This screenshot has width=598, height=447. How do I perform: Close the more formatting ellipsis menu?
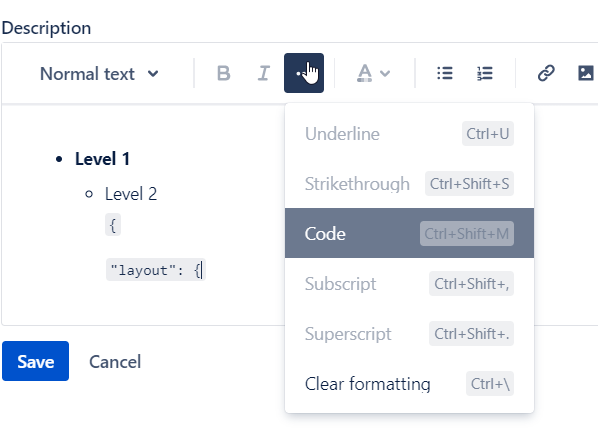(304, 73)
